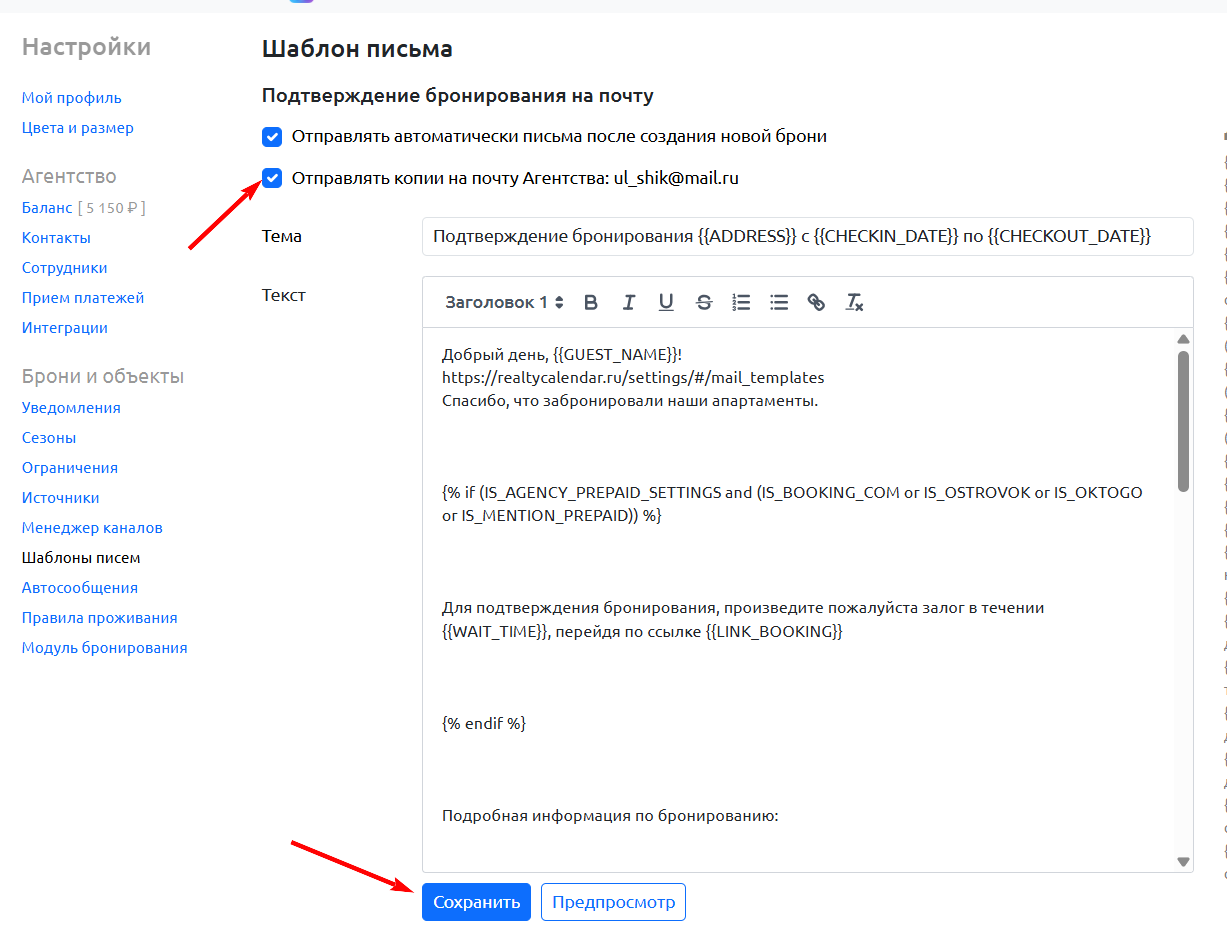Image resolution: width=1227 pixels, height=931 pixels.
Task: Open the Заголовок 1 heading style dropdown
Action: click(504, 302)
